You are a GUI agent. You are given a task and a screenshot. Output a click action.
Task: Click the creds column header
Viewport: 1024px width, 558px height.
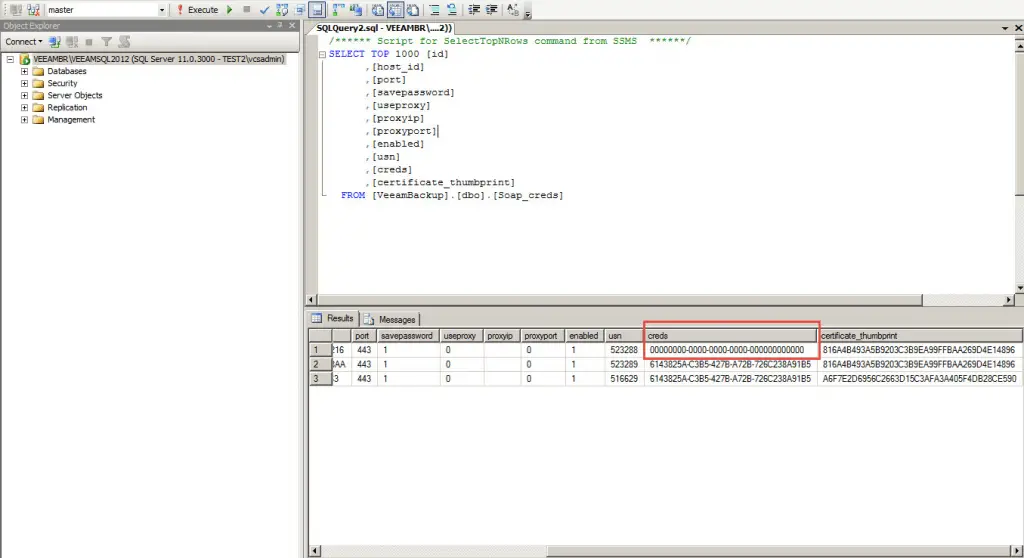730,336
